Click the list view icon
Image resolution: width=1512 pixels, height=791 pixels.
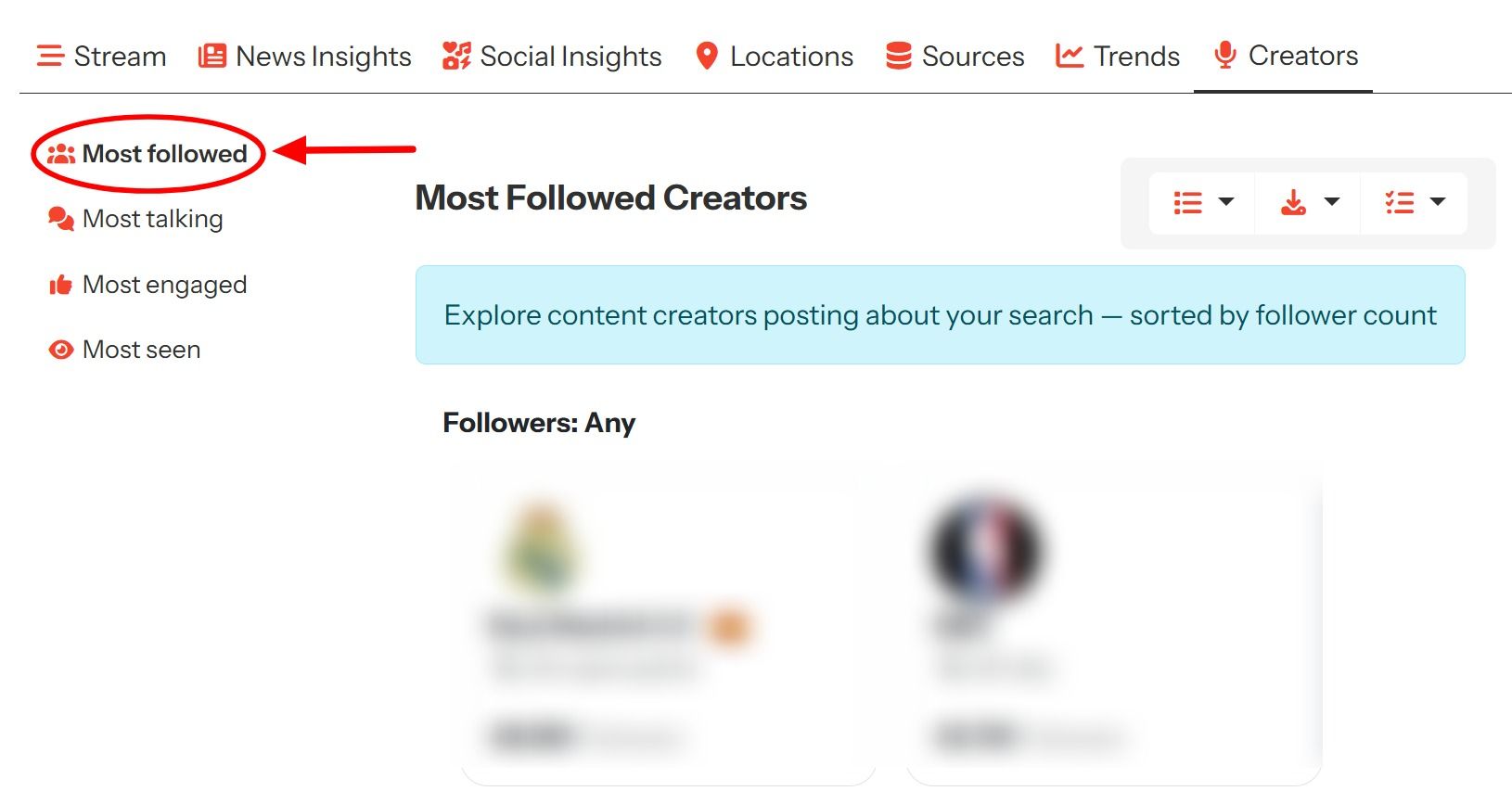pyautogui.click(x=1187, y=202)
